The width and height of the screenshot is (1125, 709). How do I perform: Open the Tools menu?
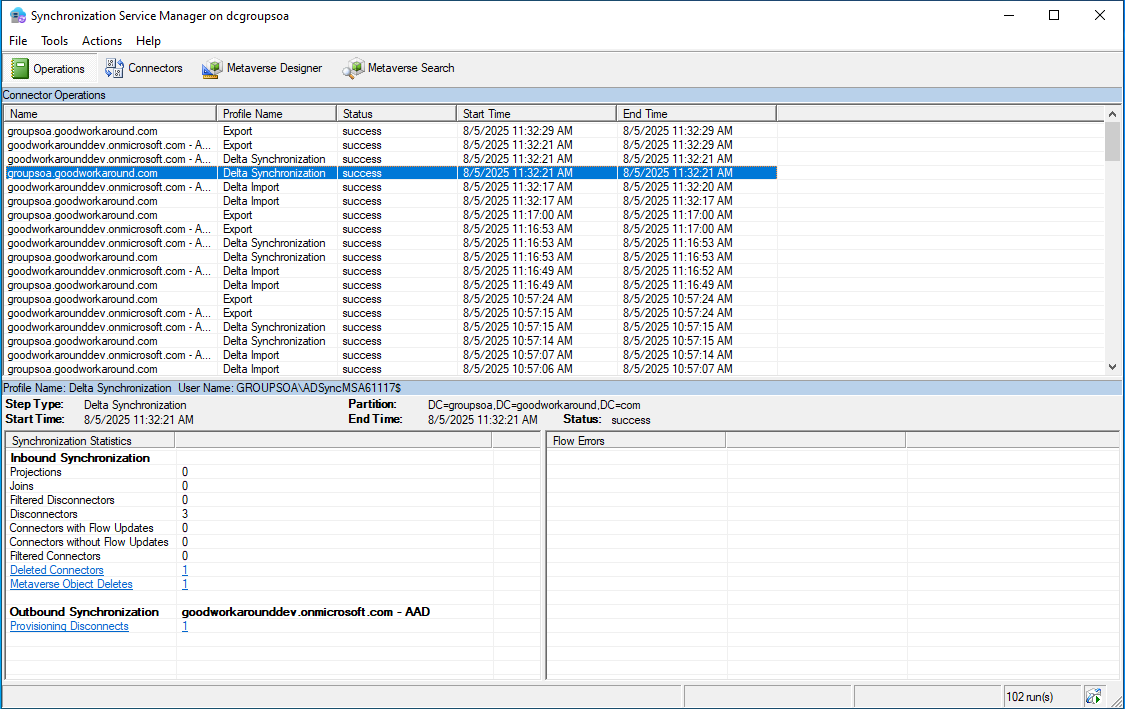[54, 41]
